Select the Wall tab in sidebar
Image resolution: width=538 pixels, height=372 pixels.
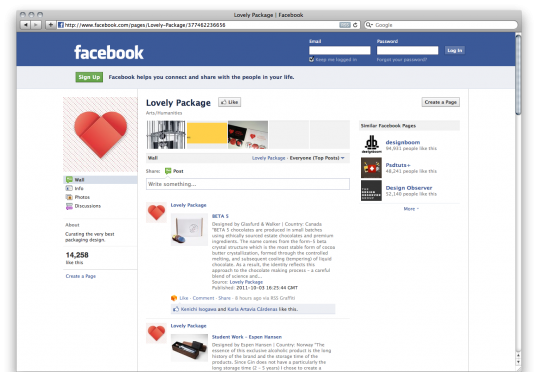(100, 179)
